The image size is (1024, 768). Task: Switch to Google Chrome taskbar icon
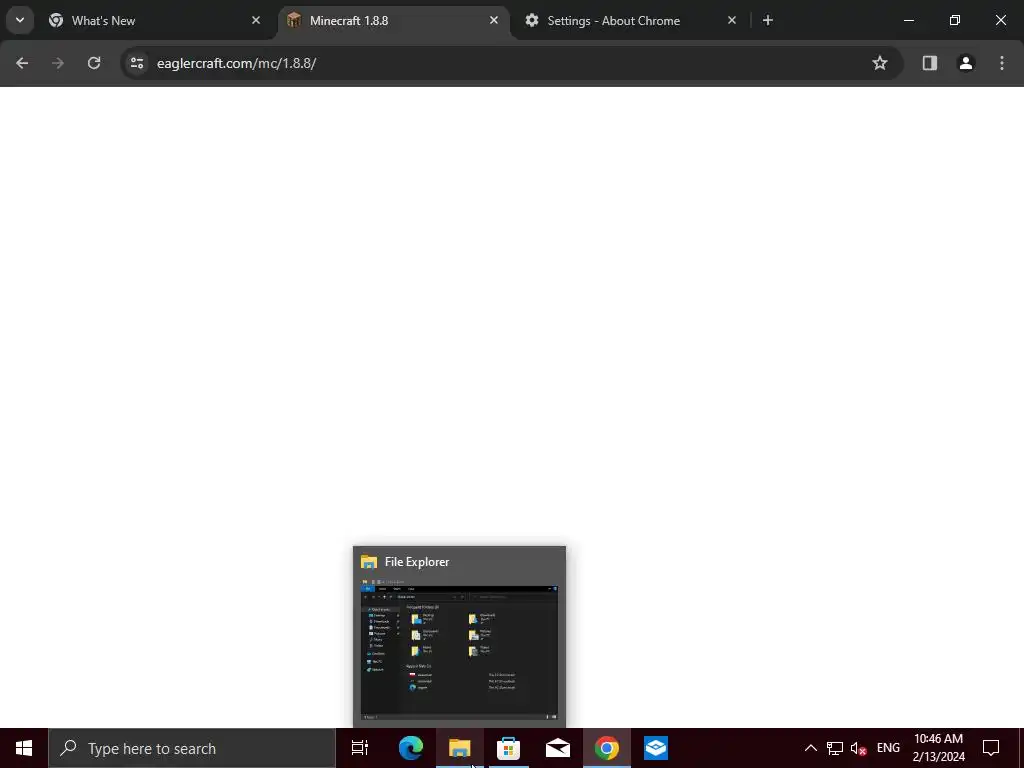pos(607,748)
